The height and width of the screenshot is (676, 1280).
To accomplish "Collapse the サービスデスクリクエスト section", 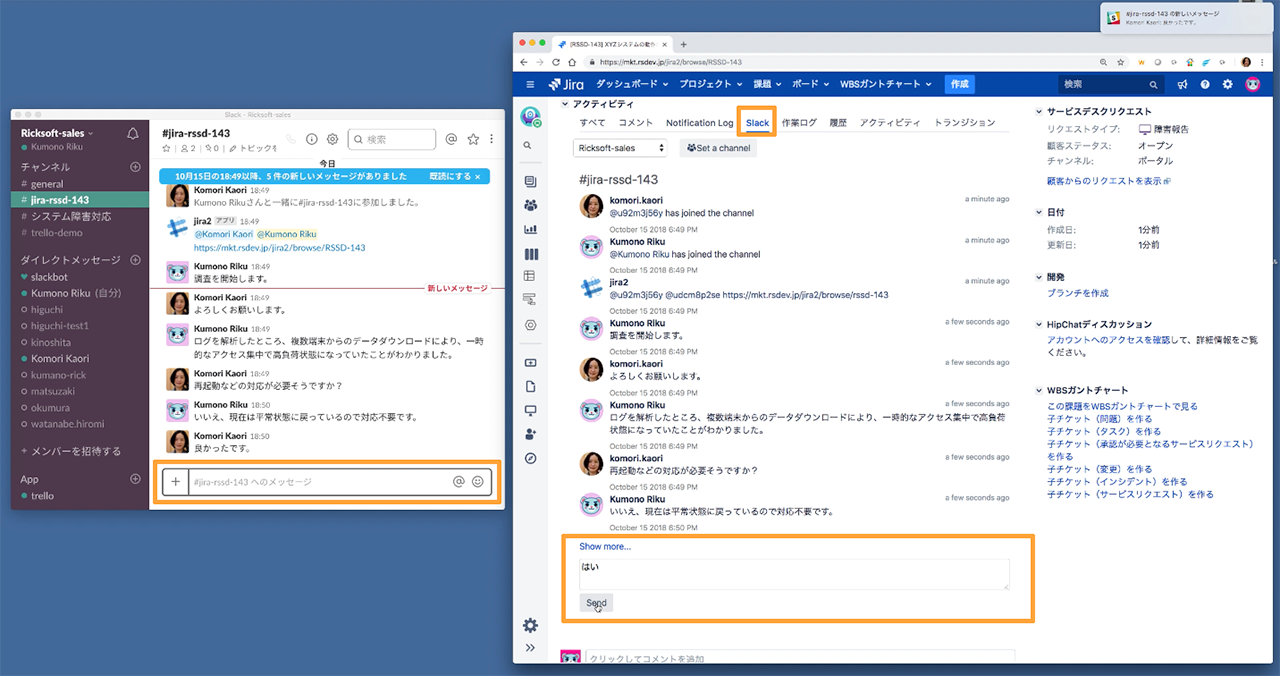I will click(x=1040, y=112).
